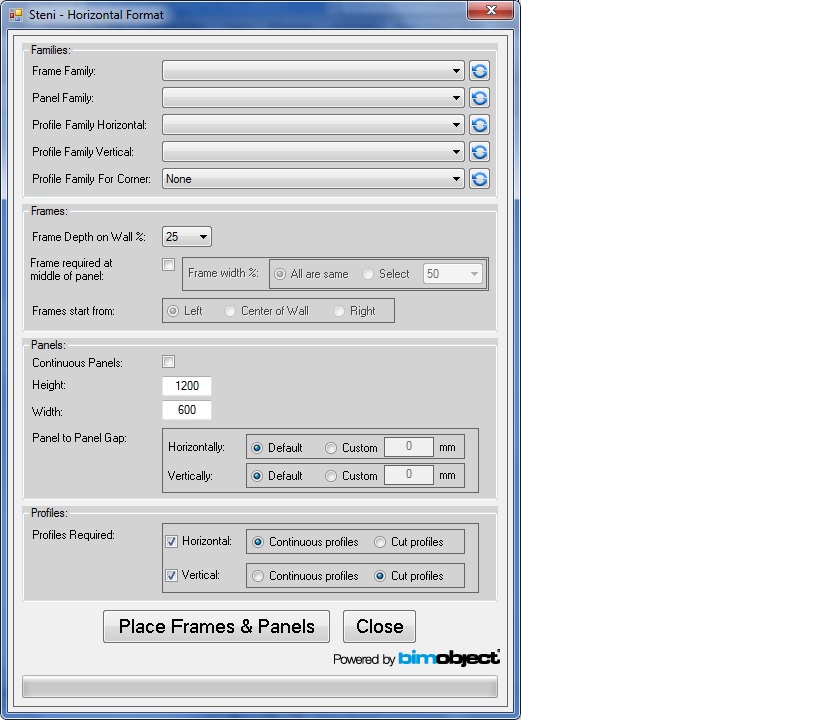819x720 pixels.
Task: Select Continuous profiles for Vertical profiles
Action: [x=258, y=575]
